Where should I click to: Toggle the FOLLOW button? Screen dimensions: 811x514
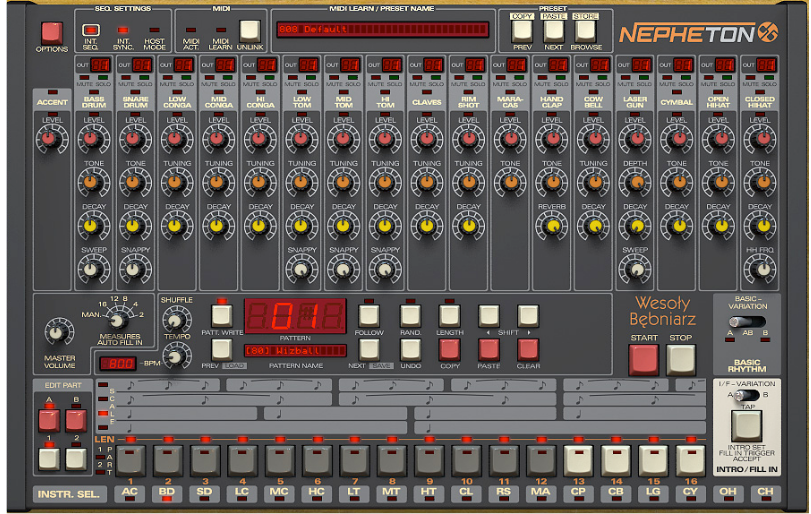pos(369,315)
